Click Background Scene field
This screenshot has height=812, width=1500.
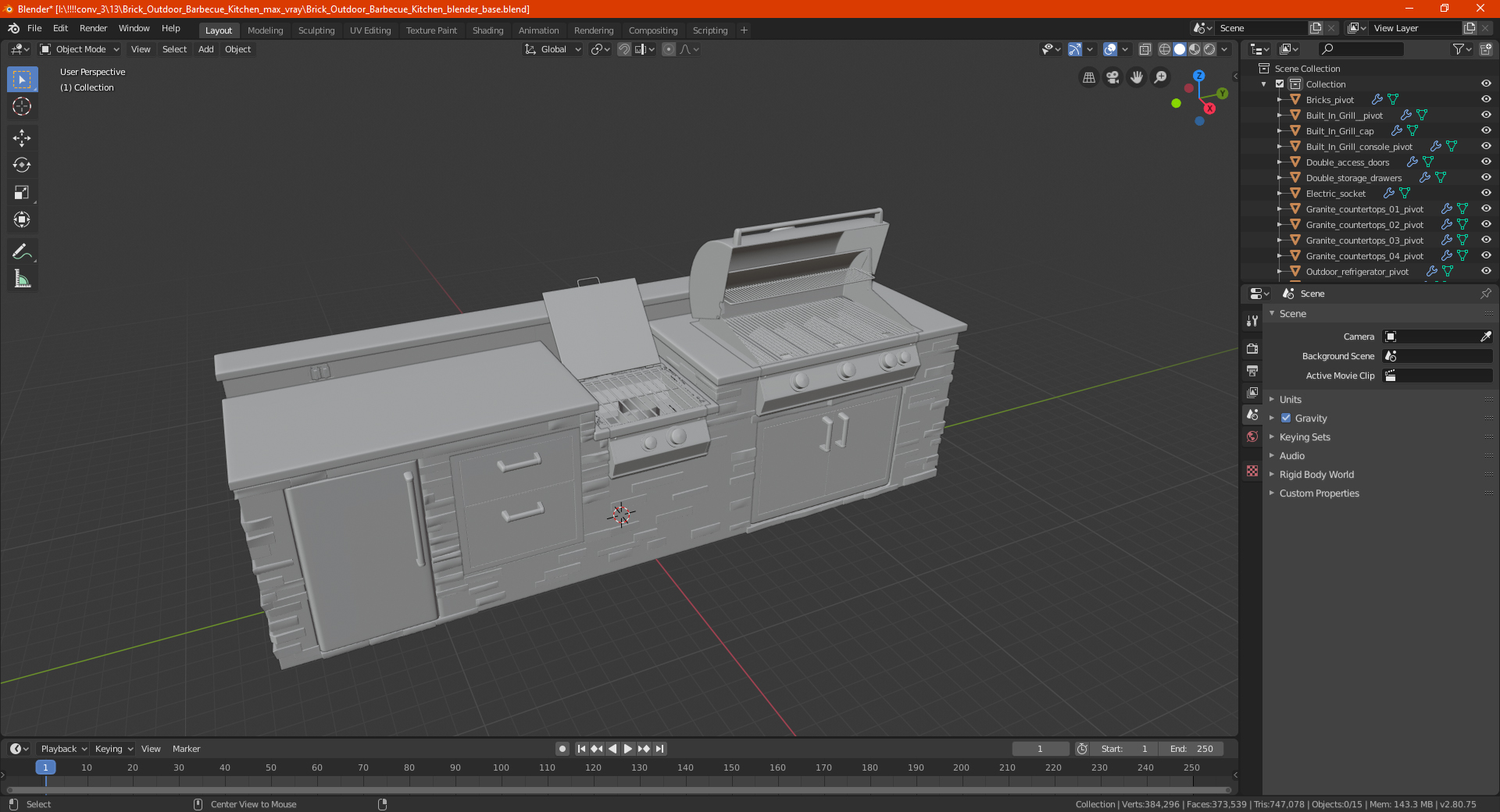coord(1437,356)
